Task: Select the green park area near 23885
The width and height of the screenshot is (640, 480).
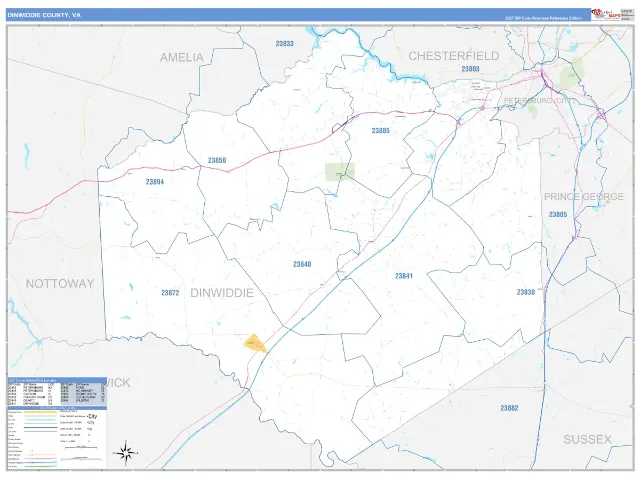Action: [340, 172]
